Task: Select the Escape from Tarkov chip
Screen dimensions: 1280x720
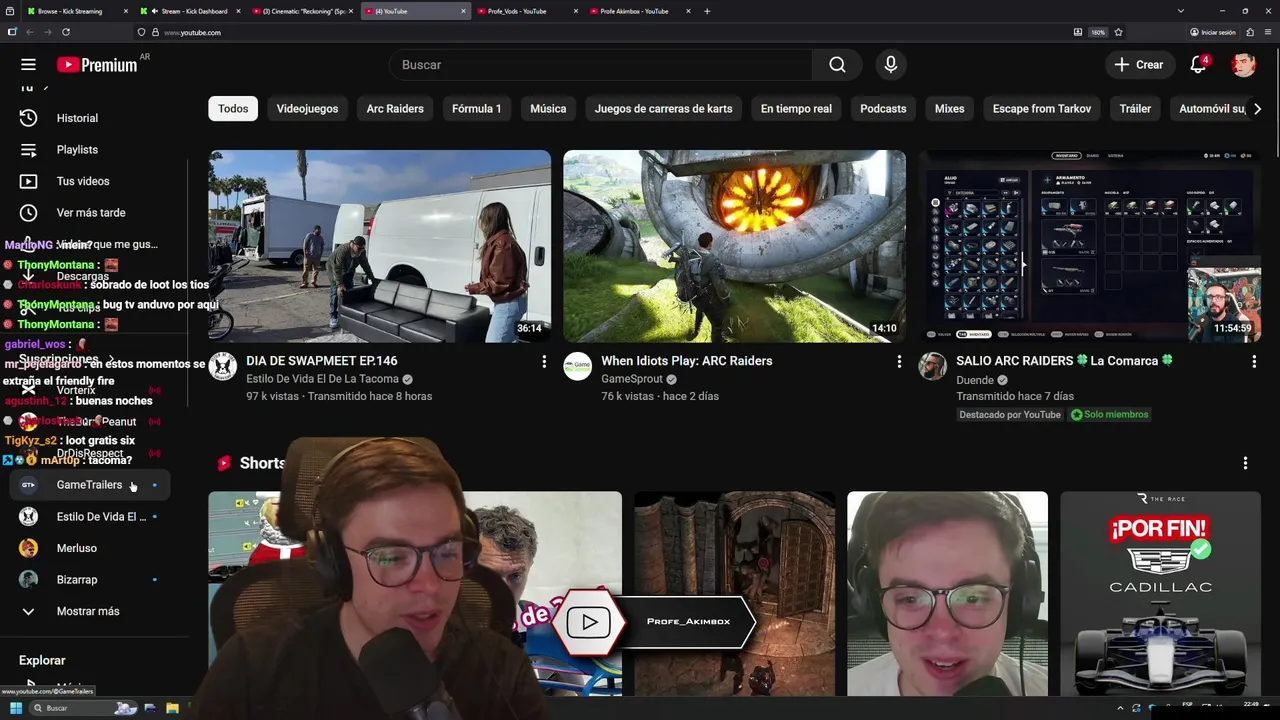Action: pos(1041,108)
